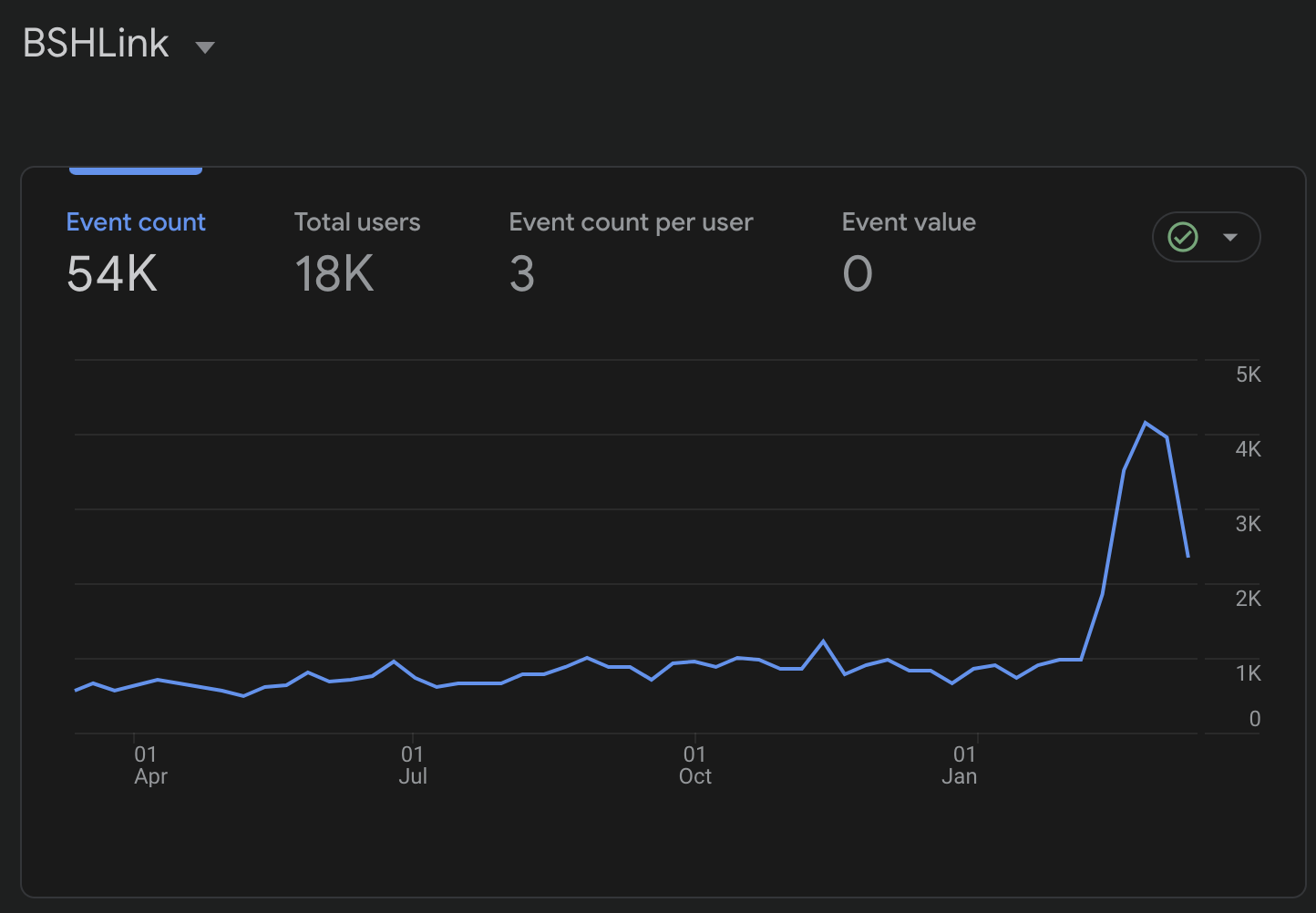Click the 5K y-axis label
This screenshot has width=1316, height=913.
[1249, 374]
